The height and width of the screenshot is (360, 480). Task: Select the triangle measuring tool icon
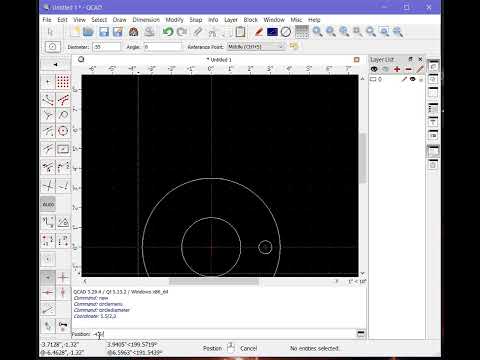click(x=63, y=222)
